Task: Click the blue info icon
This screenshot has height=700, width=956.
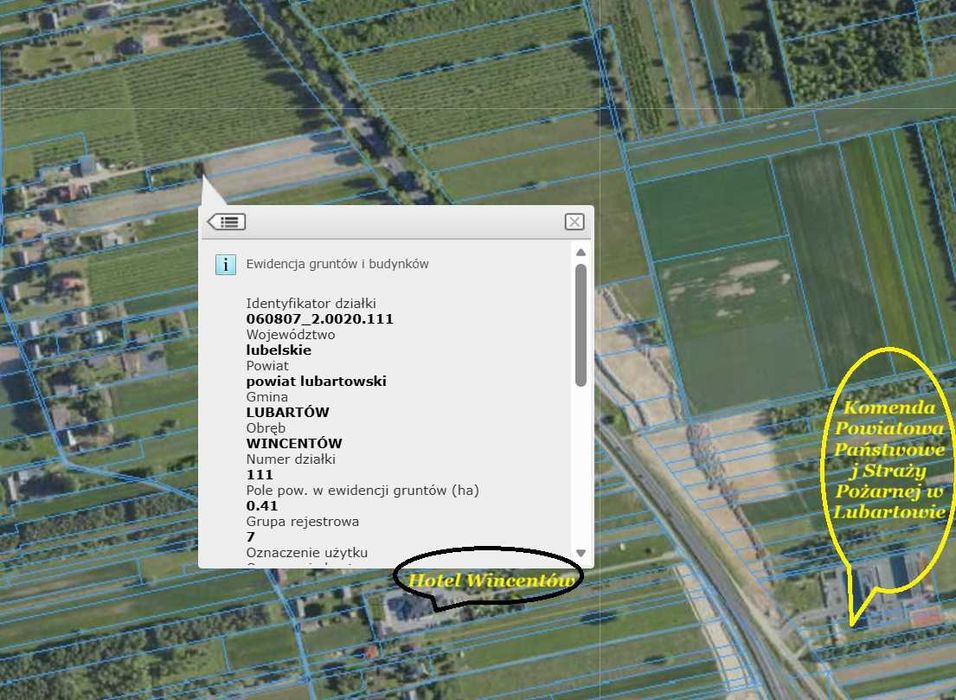Action: 226,265
